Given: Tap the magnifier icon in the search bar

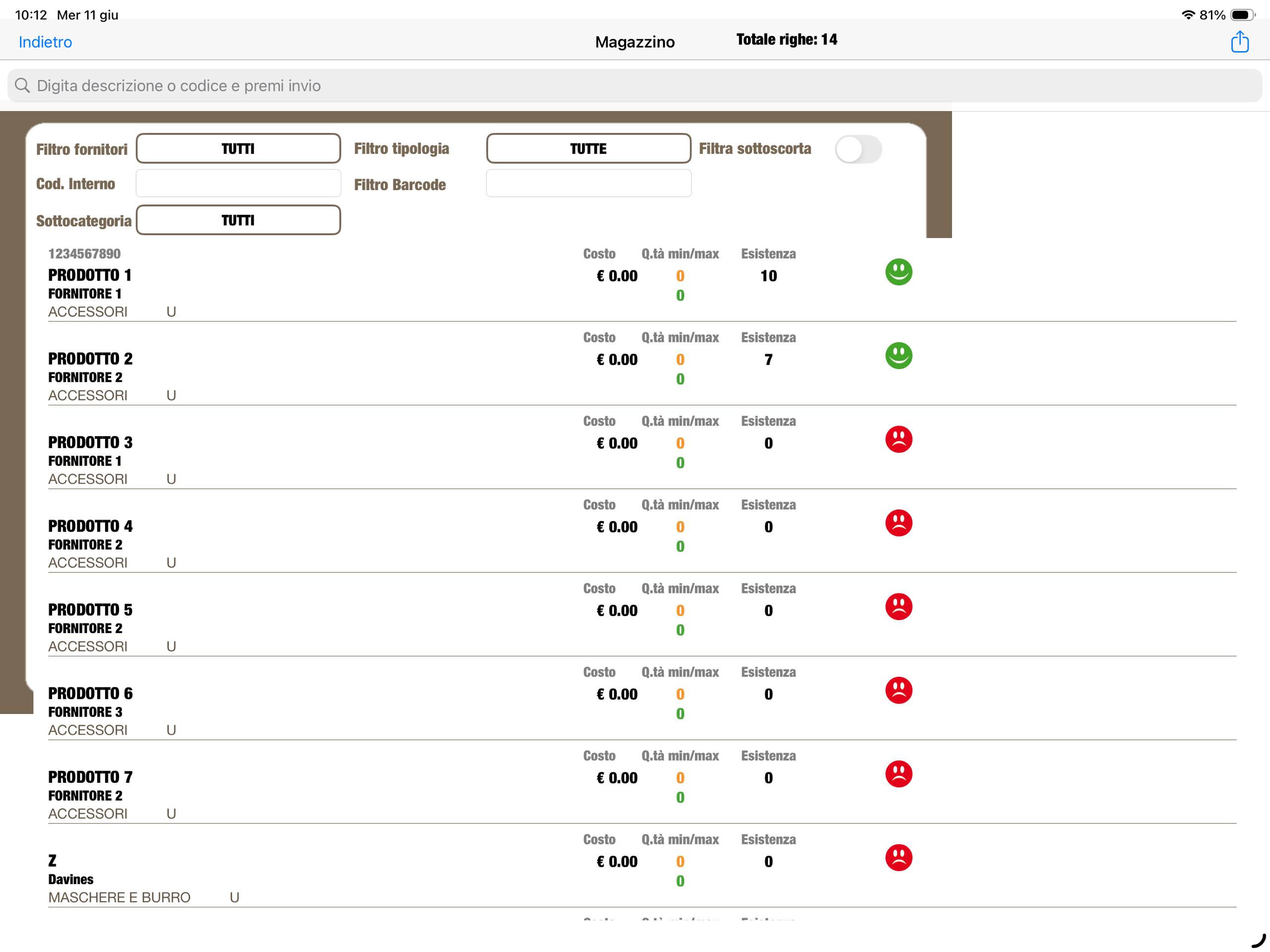Looking at the screenshot, I should pos(22,85).
